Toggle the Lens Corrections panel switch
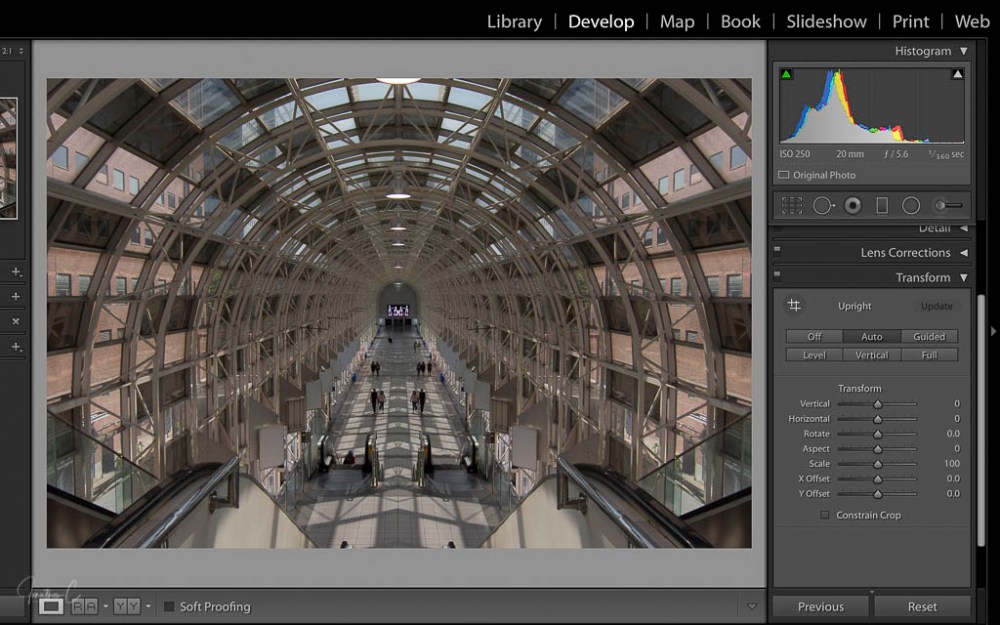Viewport: 1000px width, 625px height. (x=777, y=253)
